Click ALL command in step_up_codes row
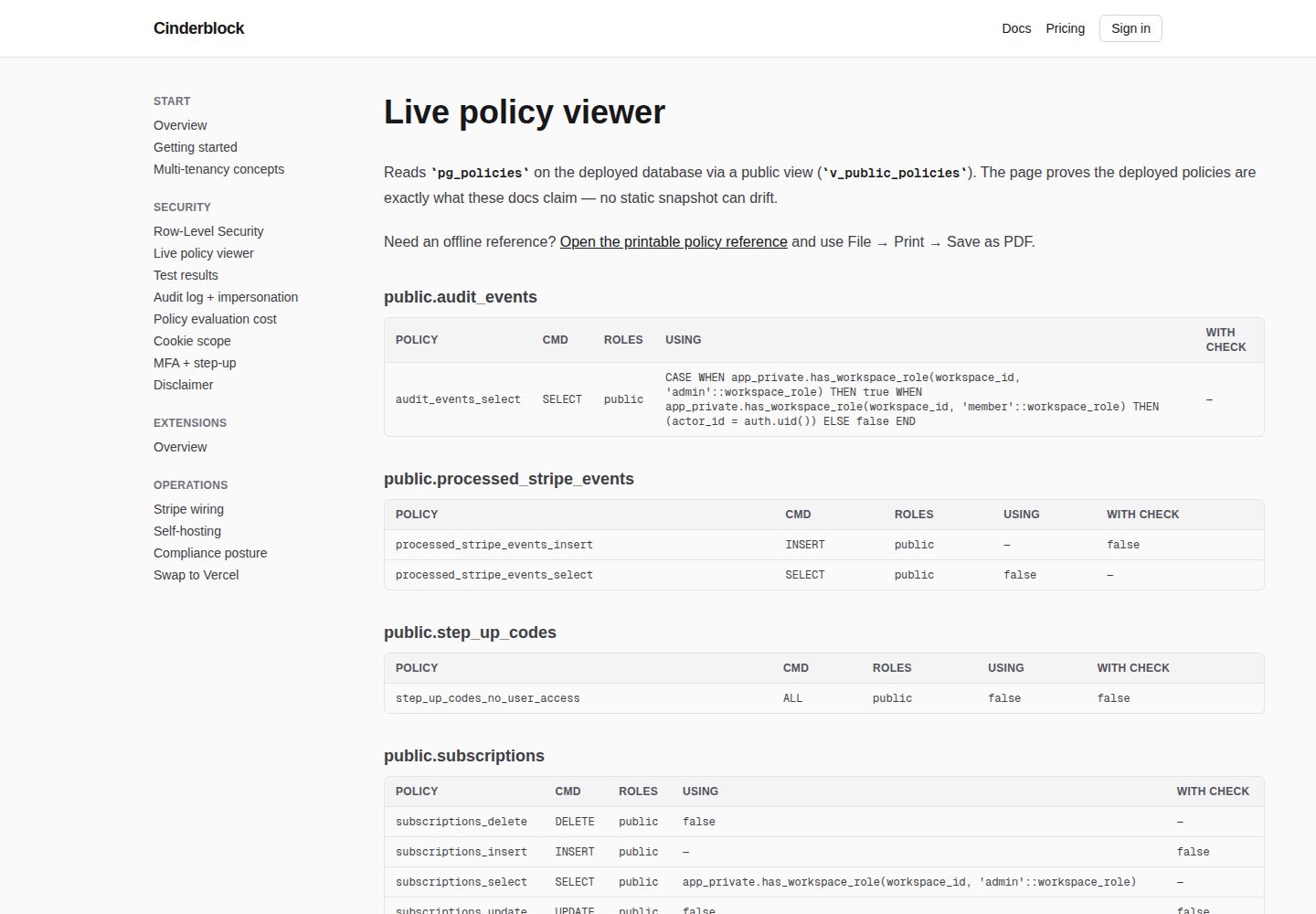 [792, 698]
